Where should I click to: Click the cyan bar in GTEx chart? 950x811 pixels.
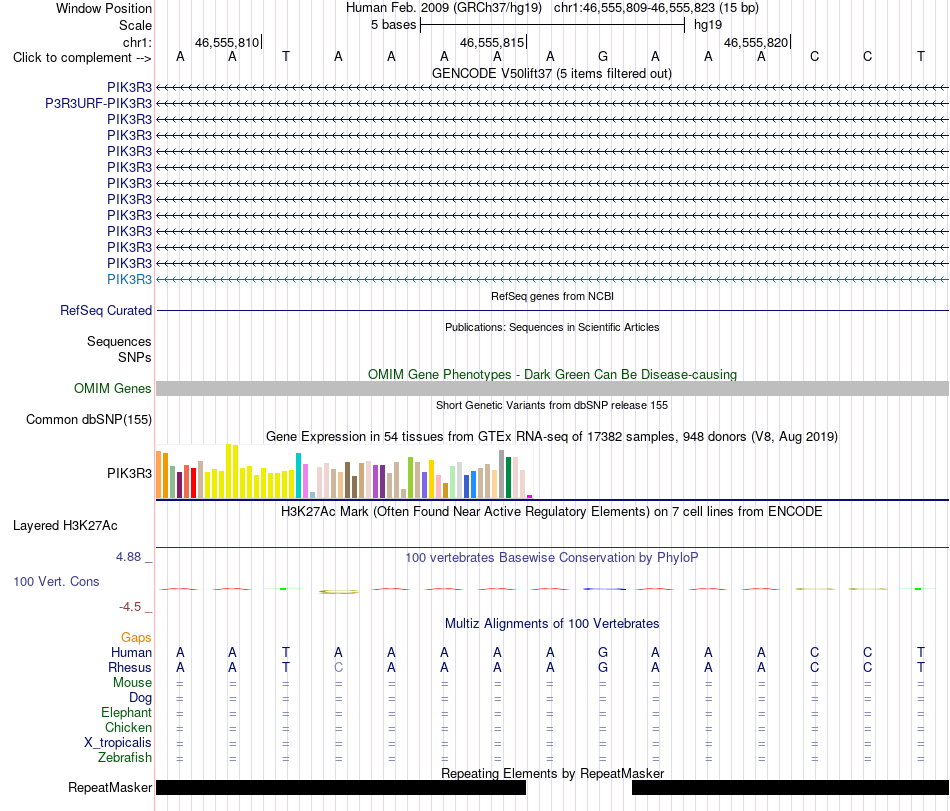tap(298, 475)
